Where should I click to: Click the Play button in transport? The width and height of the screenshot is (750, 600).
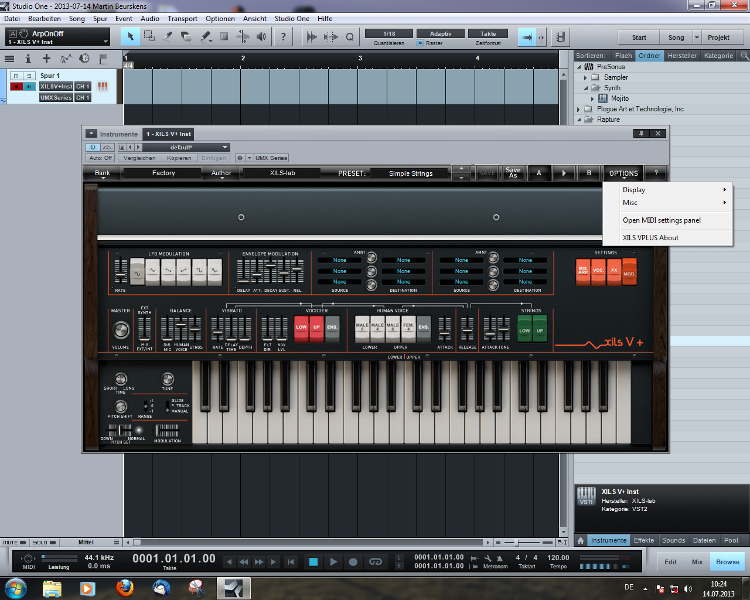point(333,562)
